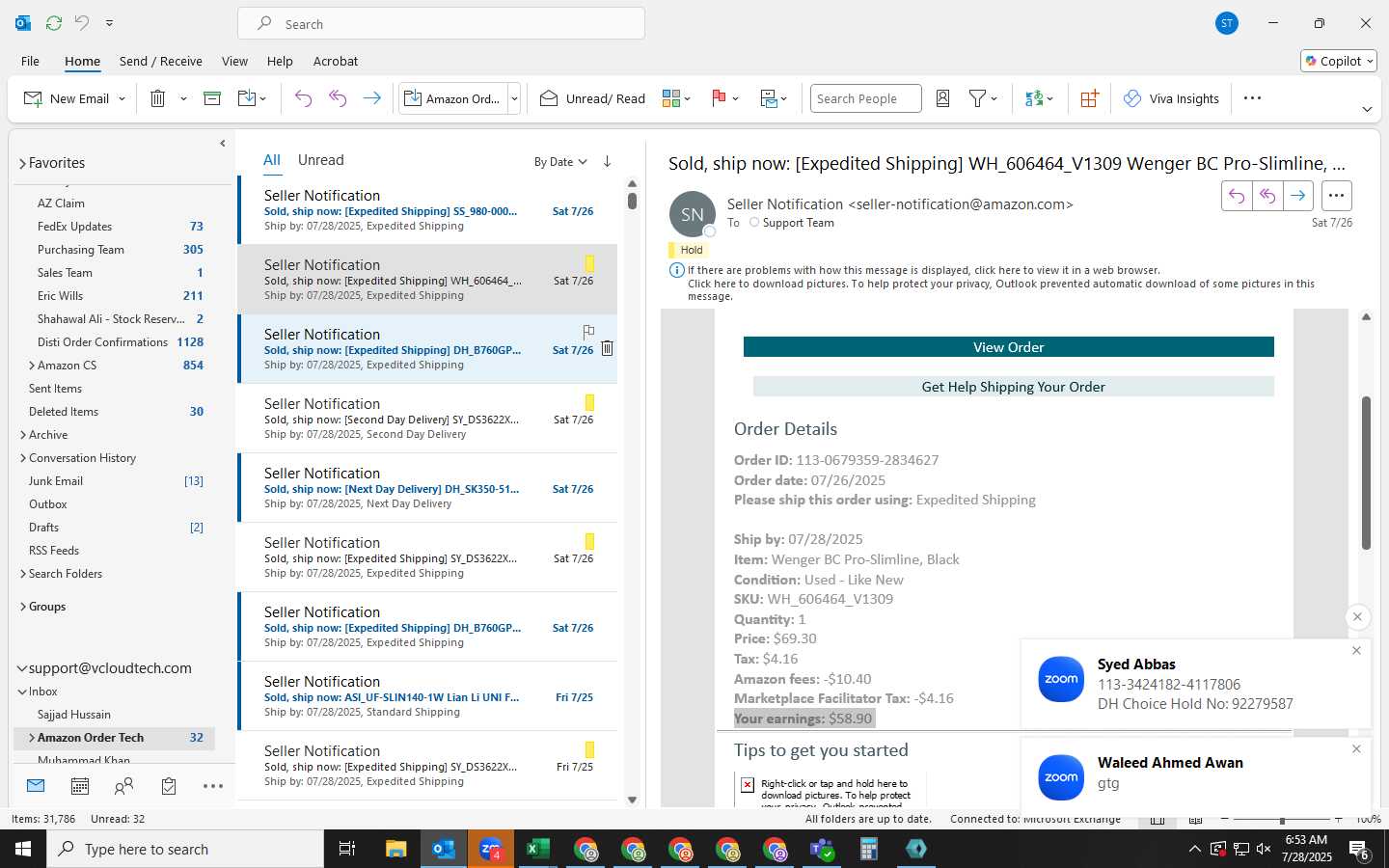This screenshot has height=868, width=1389.
Task: Toggle Unread/Read on the message
Action: click(x=592, y=98)
